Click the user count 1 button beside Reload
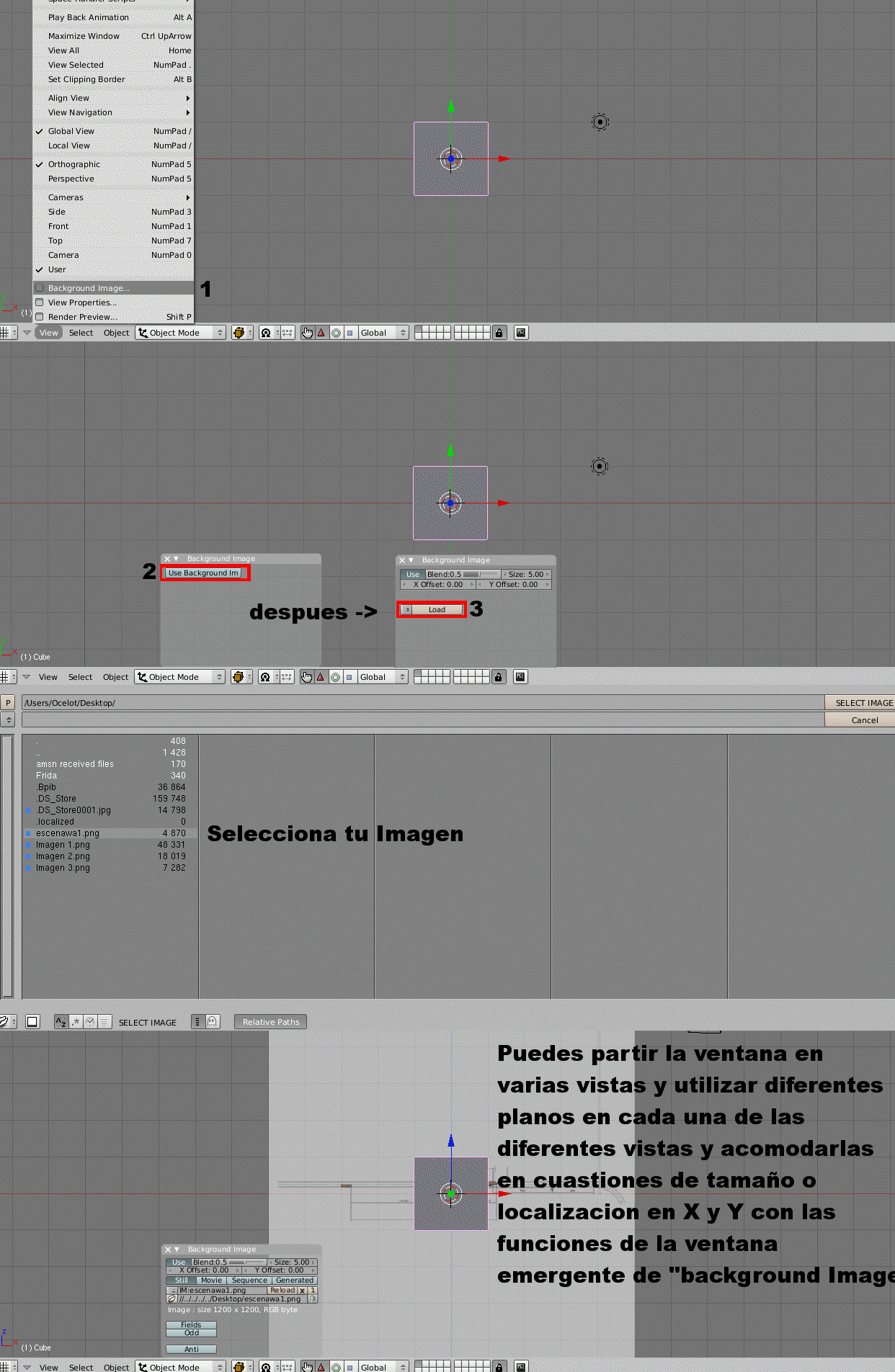 [x=313, y=1291]
